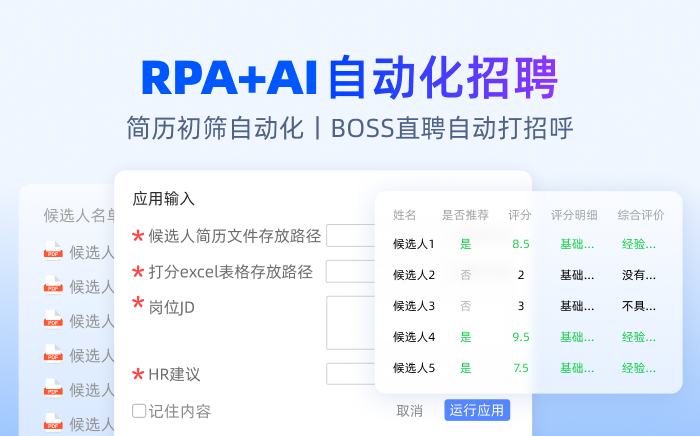Select the 综合评价 column header
The width and height of the screenshot is (700, 436).
(x=641, y=215)
